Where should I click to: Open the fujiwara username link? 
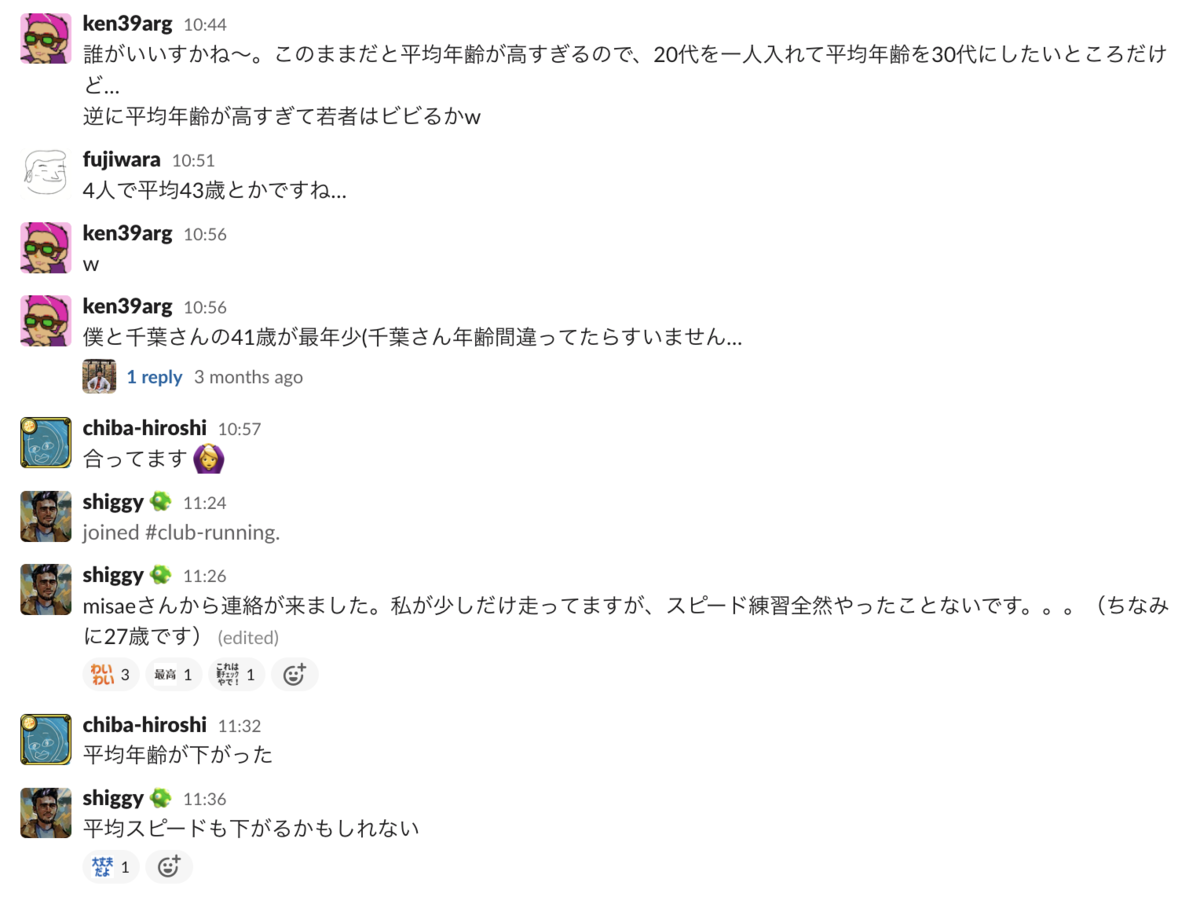122,159
